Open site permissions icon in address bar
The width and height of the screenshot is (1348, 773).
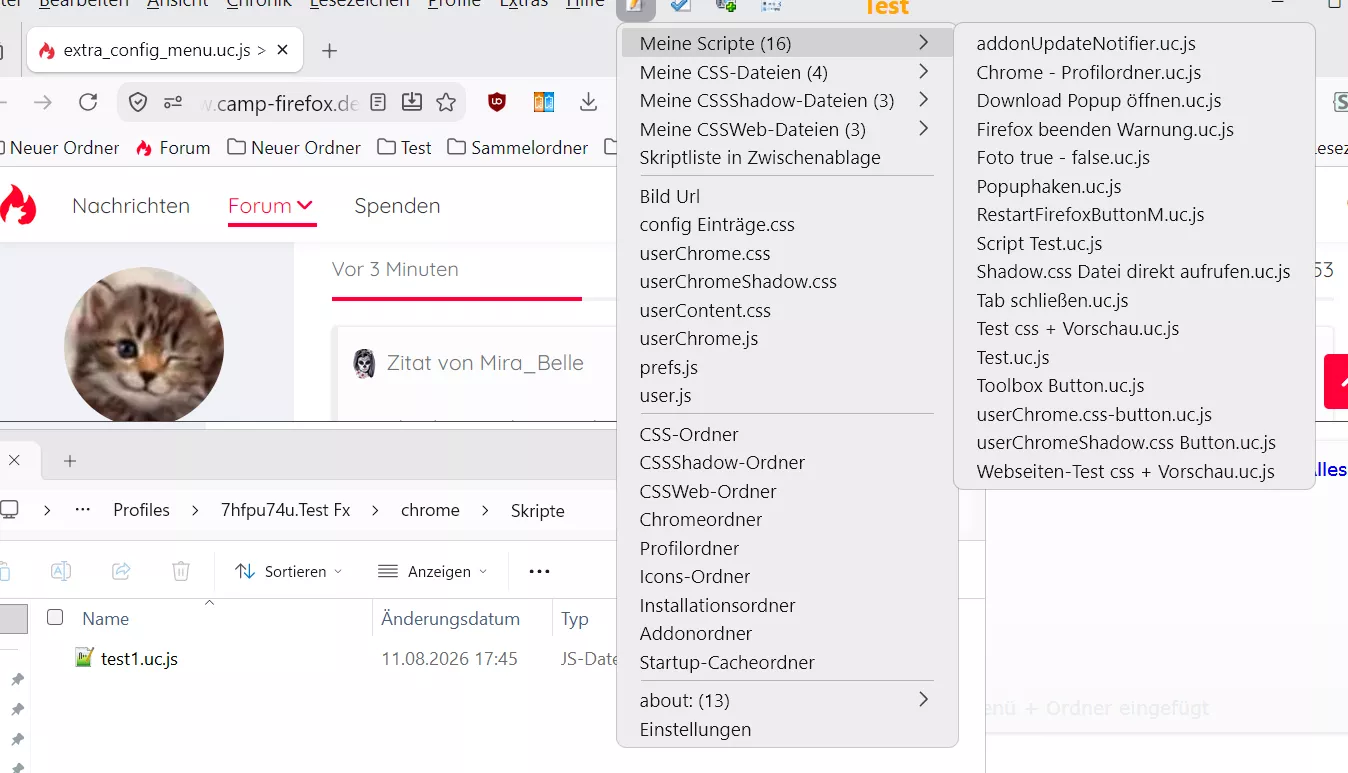[x=173, y=102]
